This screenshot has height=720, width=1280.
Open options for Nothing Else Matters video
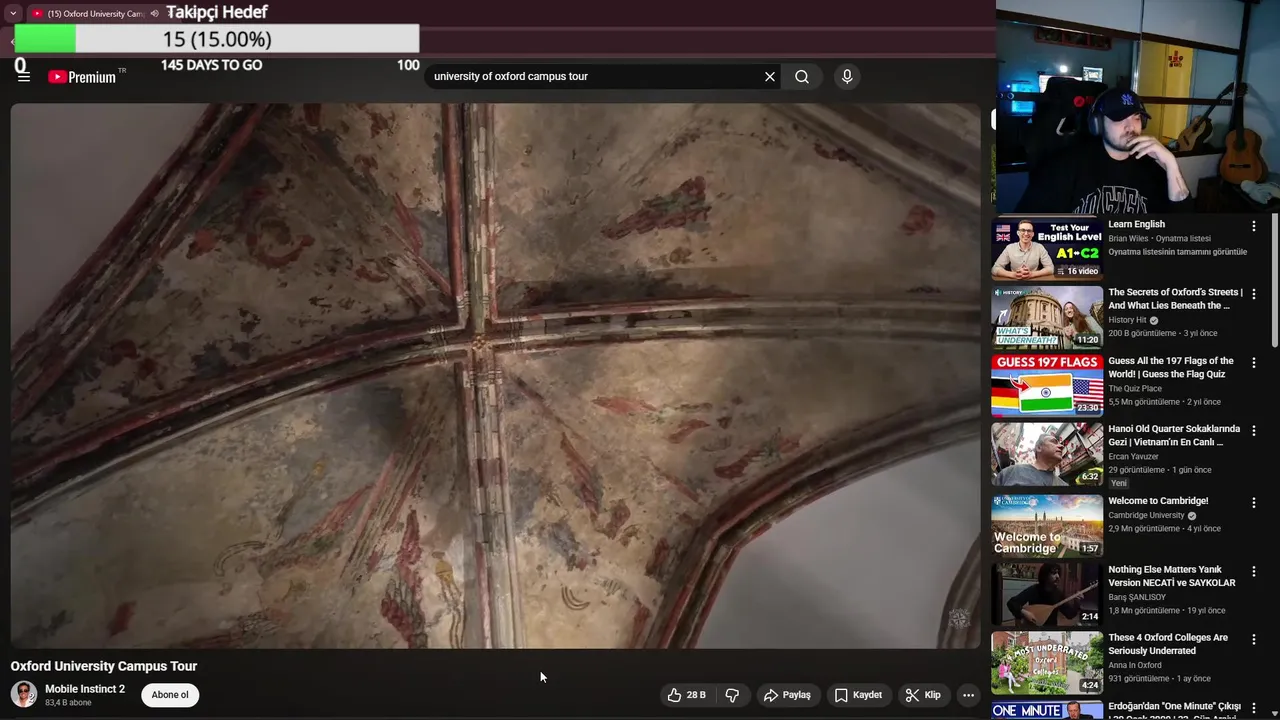tap(1254, 571)
